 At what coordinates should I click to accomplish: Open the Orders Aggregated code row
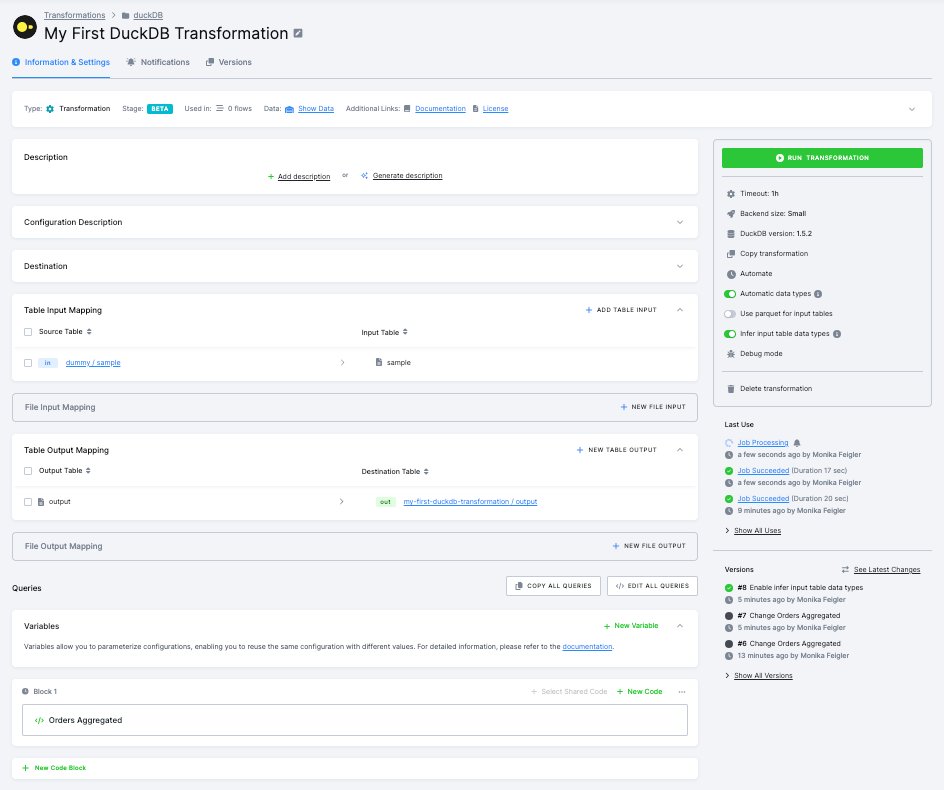coord(355,720)
